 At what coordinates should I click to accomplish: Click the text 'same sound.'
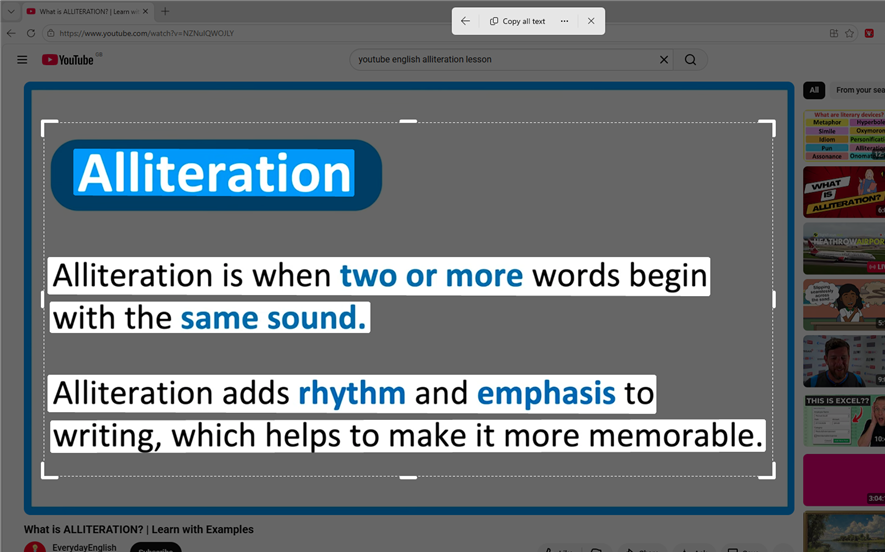tap(273, 318)
